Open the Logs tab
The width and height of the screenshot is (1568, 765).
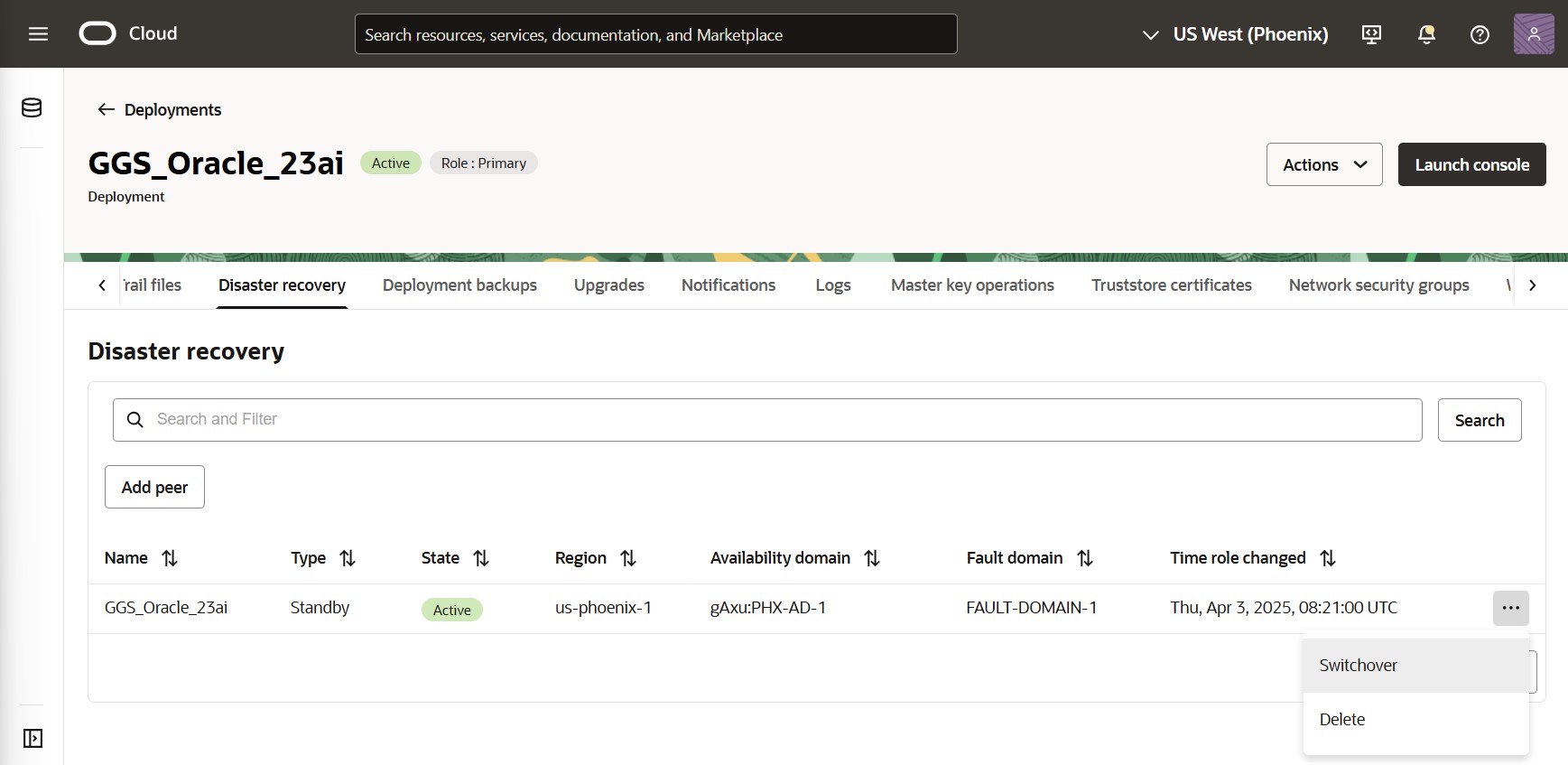pyautogui.click(x=833, y=285)
